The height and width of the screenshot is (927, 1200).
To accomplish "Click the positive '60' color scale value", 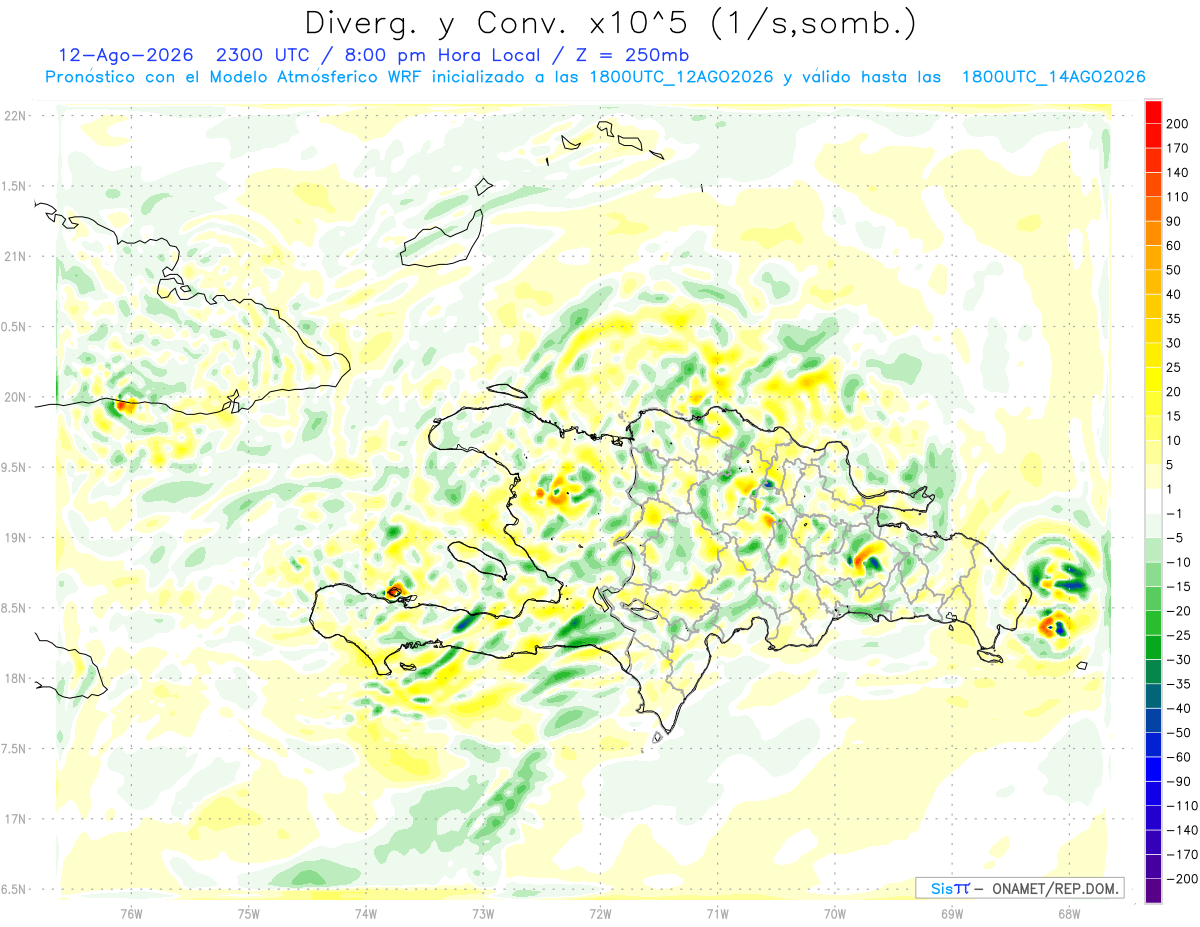I will [1174, 246].
